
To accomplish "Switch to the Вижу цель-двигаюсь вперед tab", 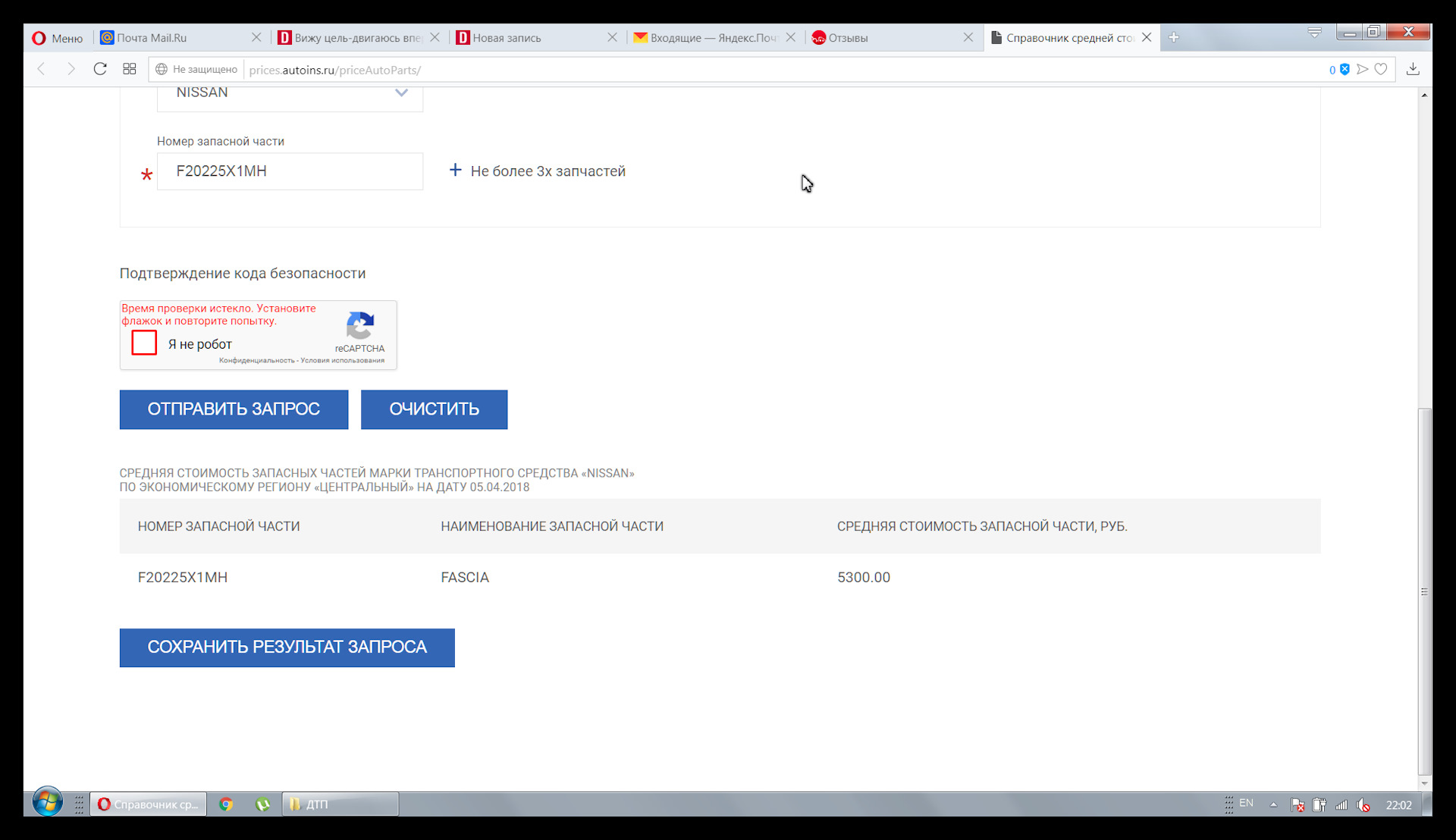I will tap(359, 38).
